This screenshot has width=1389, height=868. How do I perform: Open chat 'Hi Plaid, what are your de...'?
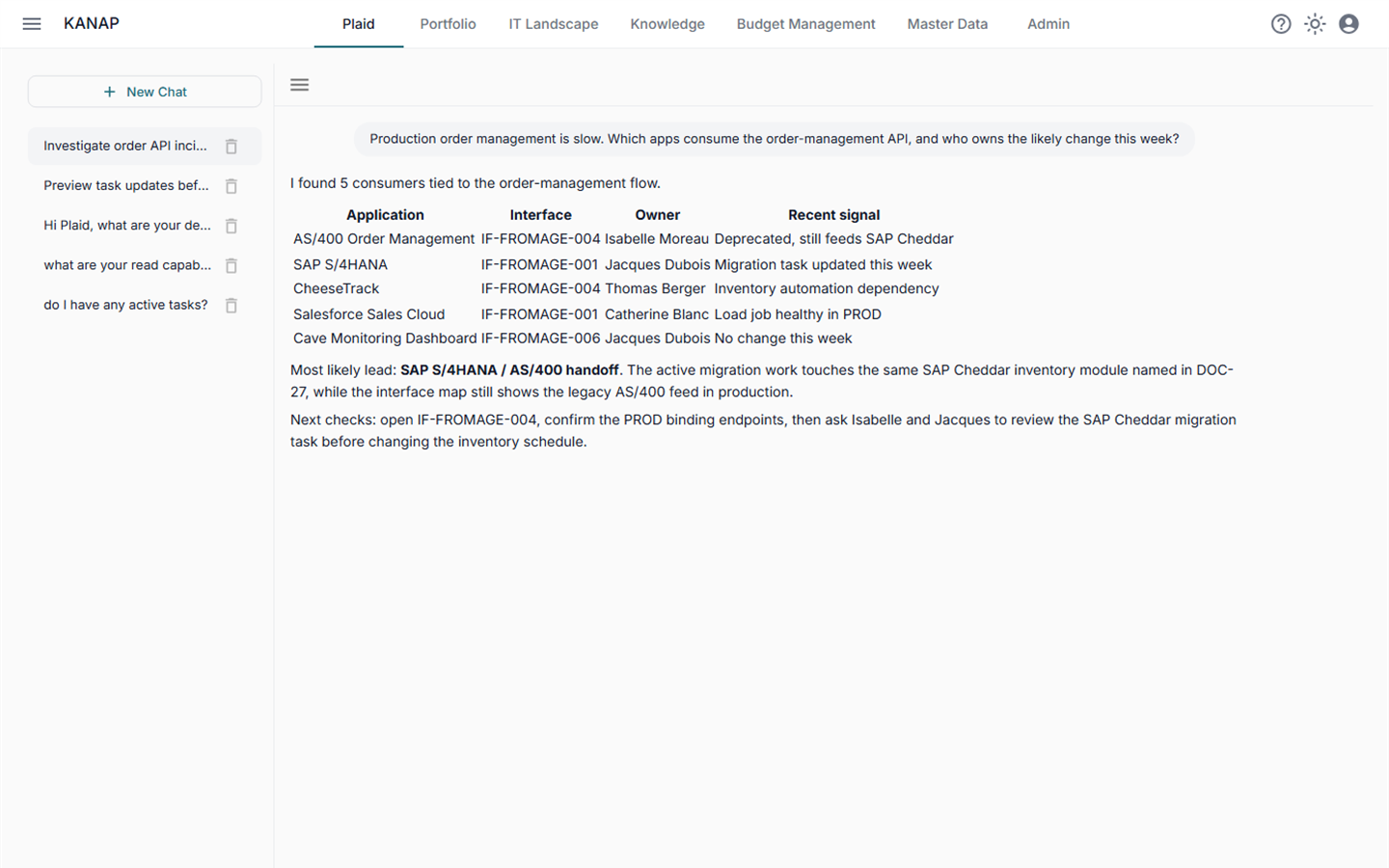click(127, 225)
